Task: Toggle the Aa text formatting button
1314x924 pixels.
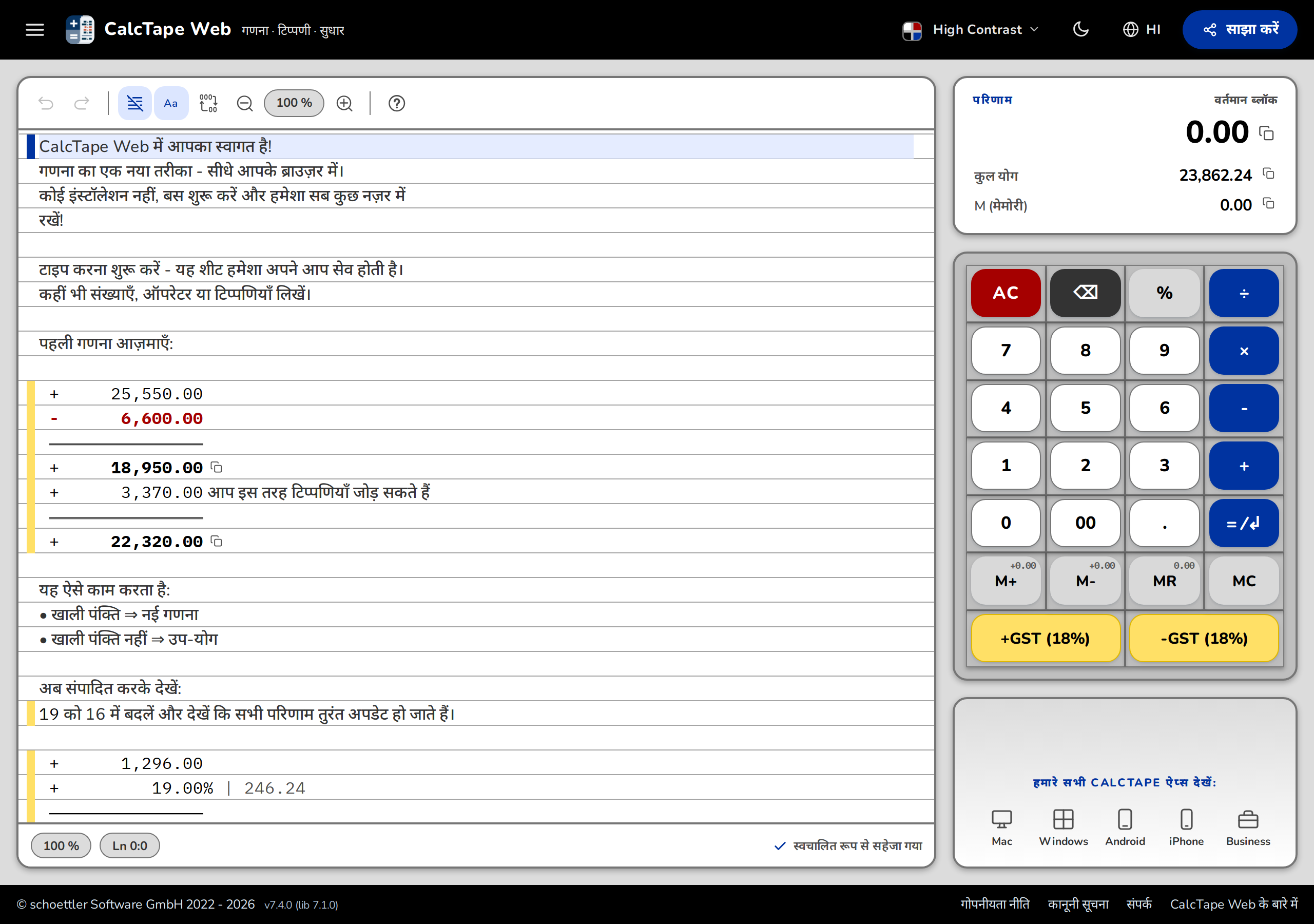Action: pyautogui.click(x=171, y=103)
